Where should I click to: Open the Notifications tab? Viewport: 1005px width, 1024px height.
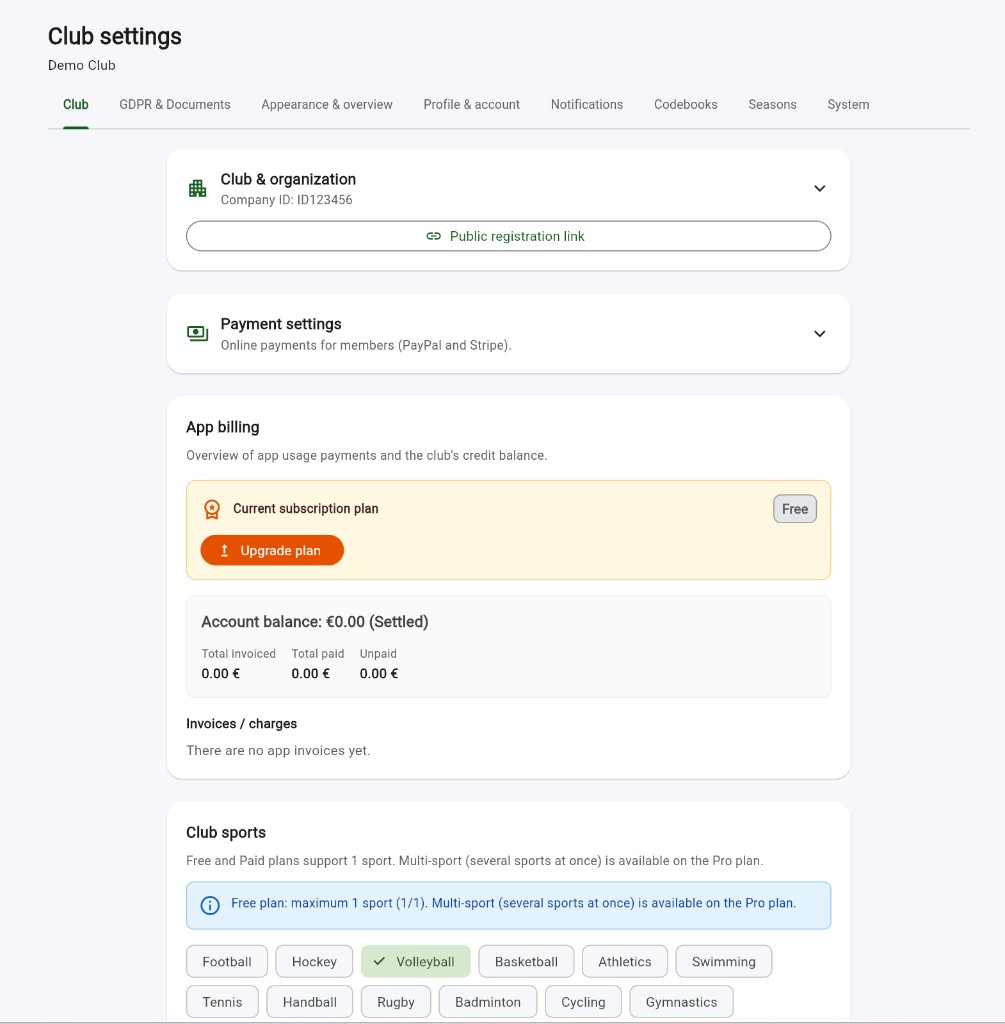pyautogui.click(x=586, y=104)
